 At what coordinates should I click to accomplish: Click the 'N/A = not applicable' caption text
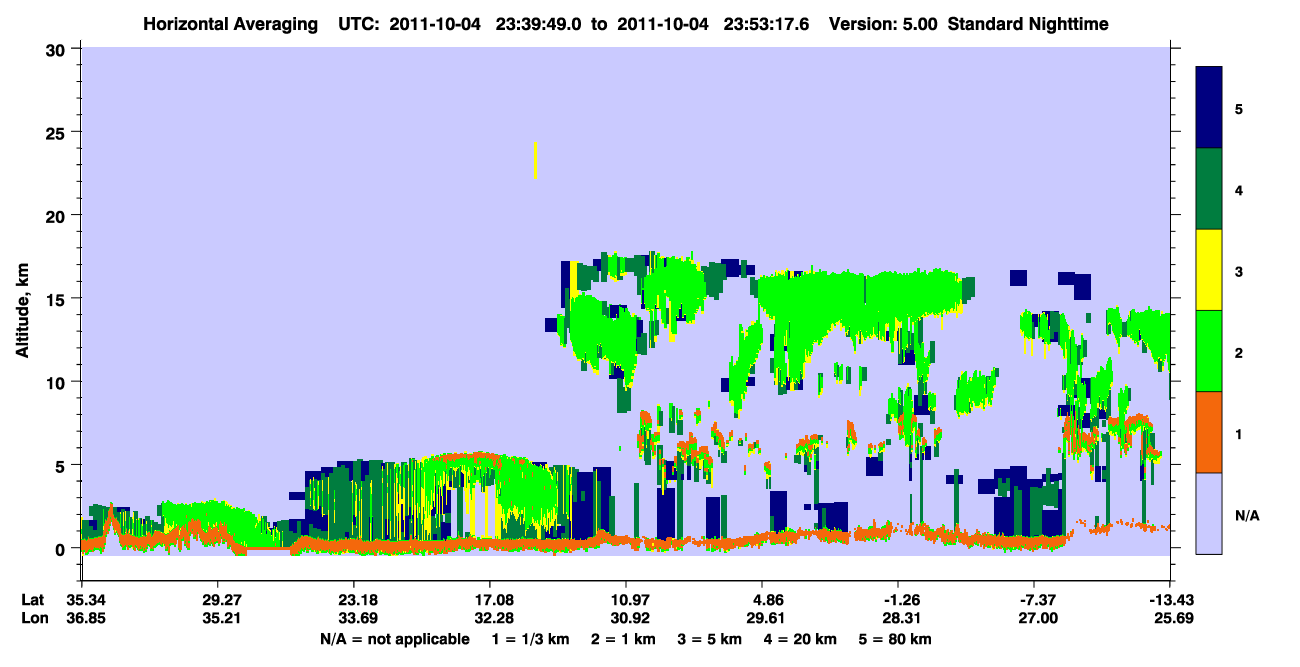pyautogui.click(x=394, y=639)
